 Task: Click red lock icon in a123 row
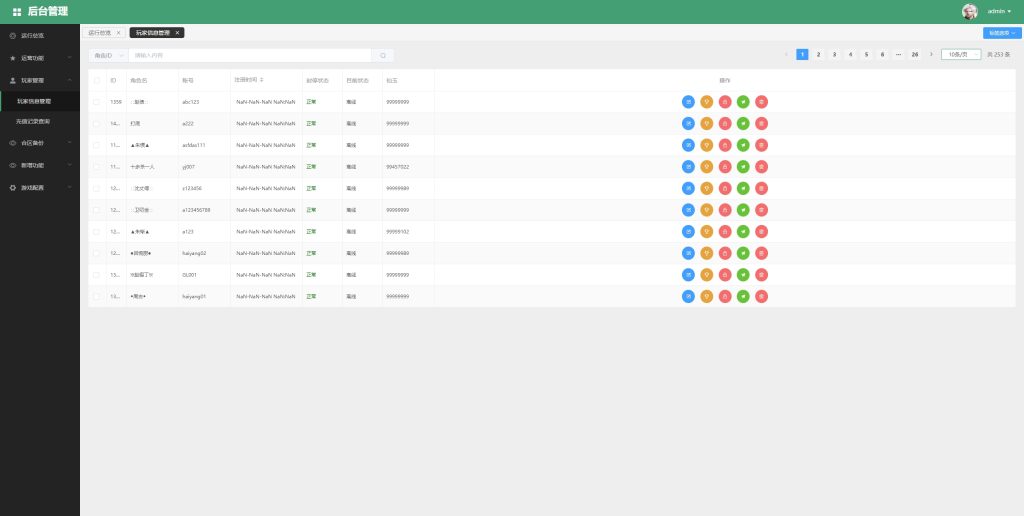(x=725, y=231)
